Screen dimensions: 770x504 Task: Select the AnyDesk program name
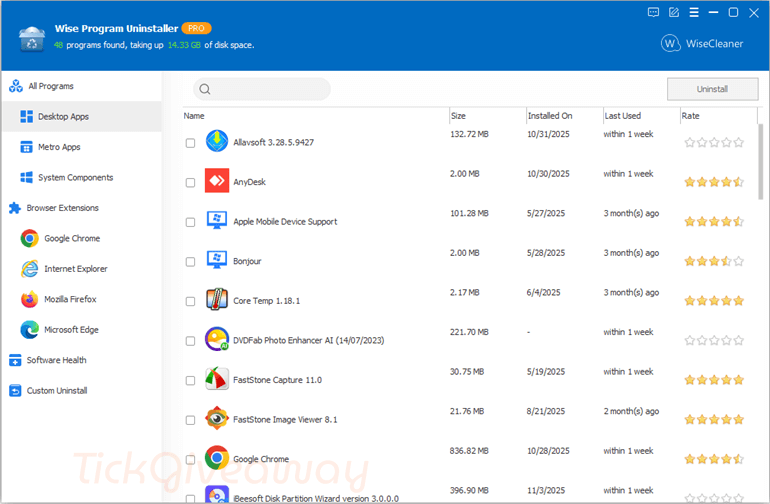(x=249, y=182)
